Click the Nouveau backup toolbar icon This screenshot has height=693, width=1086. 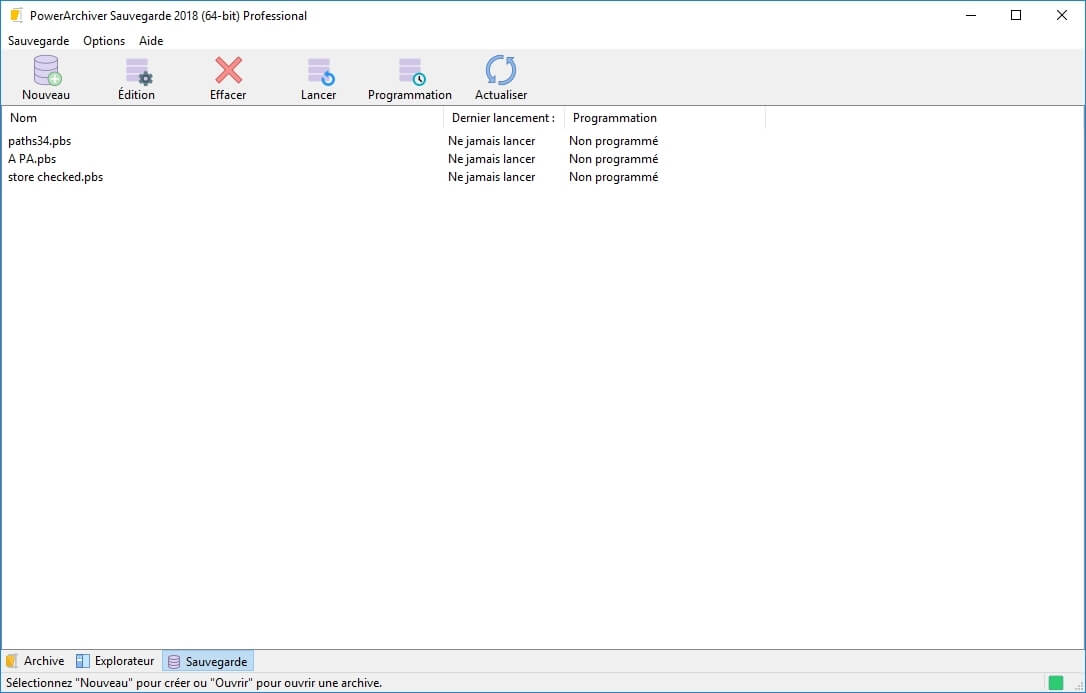coord(46,72)
